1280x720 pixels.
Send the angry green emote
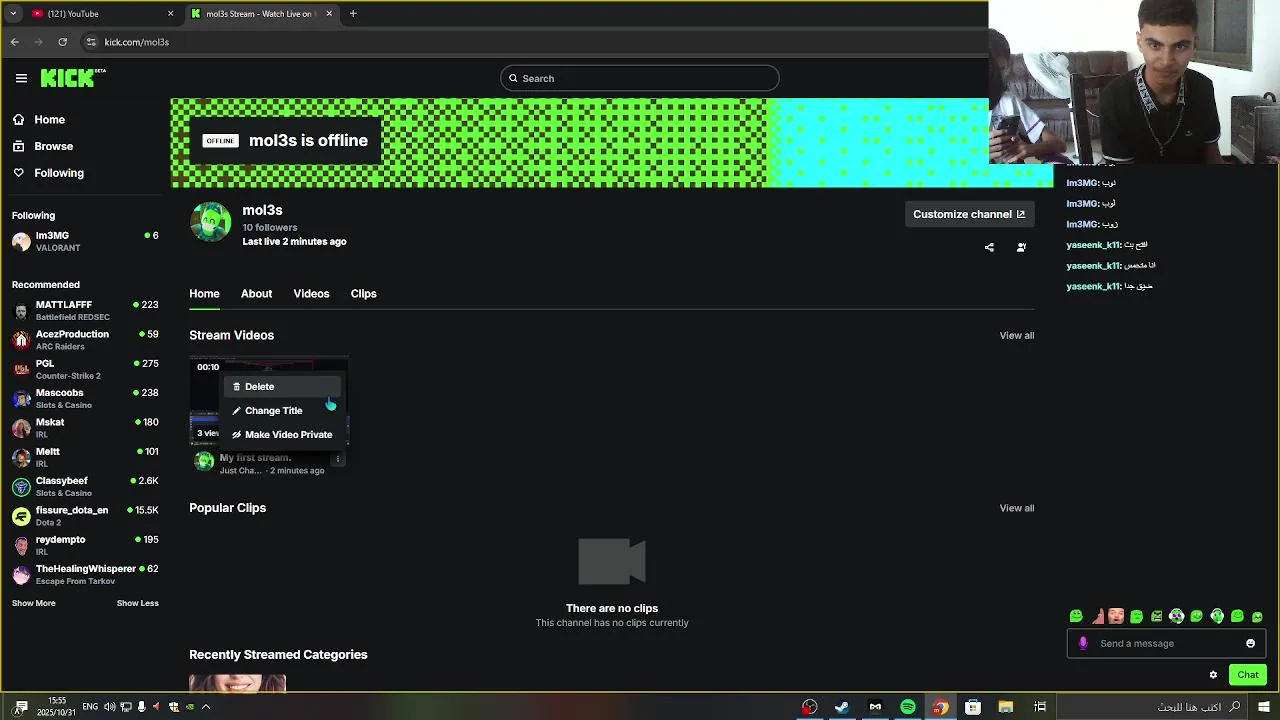(1156, 616)
